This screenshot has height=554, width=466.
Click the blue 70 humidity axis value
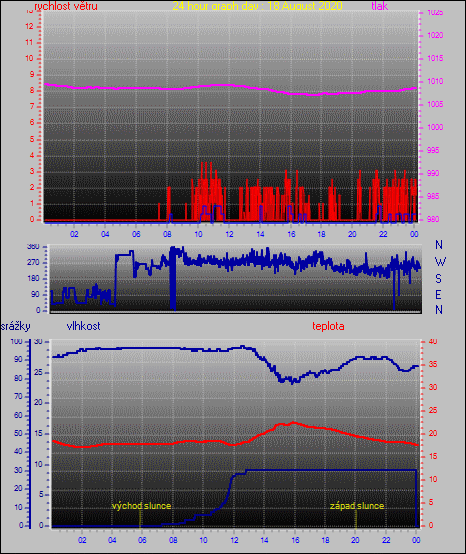point(18,396)
